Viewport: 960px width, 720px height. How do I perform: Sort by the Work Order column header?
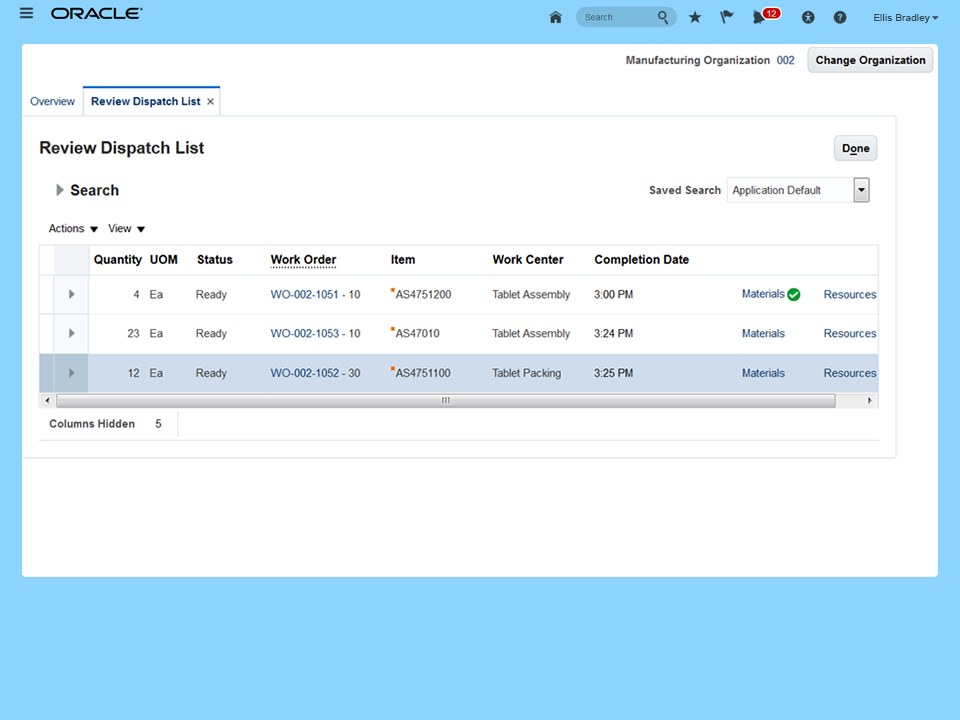coord(303,260)
